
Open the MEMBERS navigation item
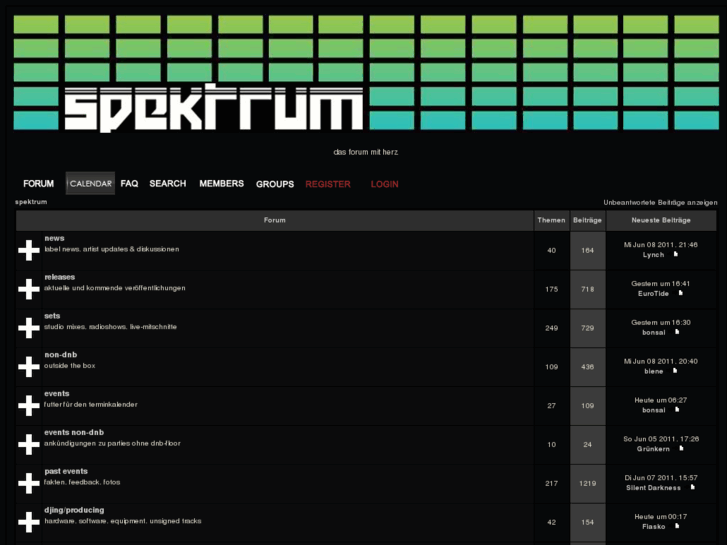point(222,184)
